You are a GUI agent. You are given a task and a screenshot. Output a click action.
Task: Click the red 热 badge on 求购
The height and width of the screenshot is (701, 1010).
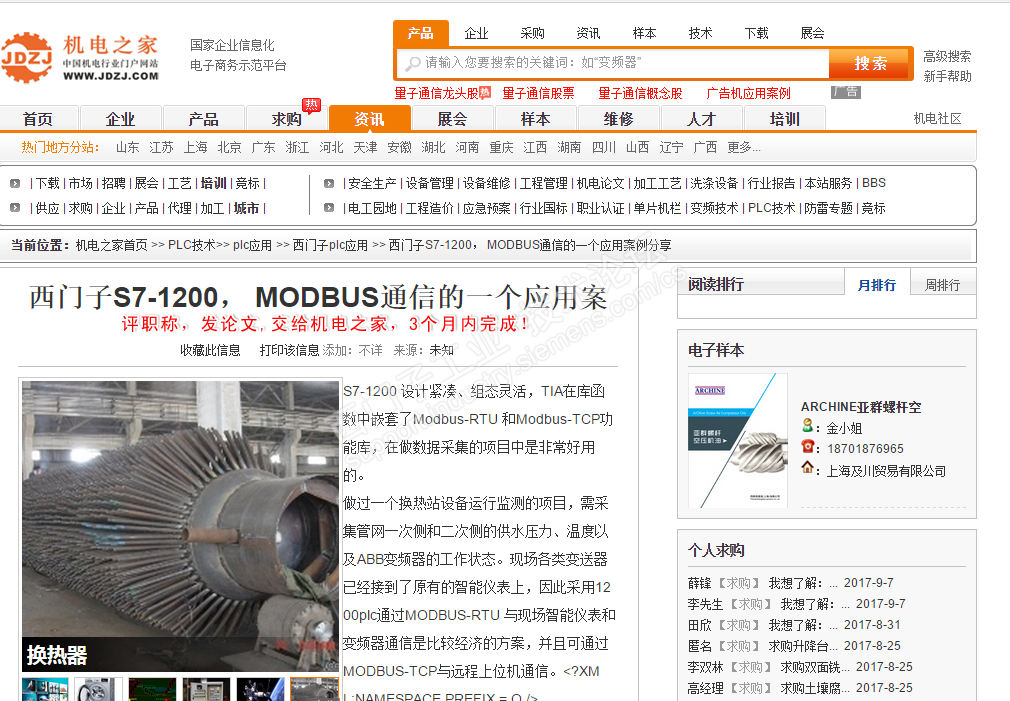(312, 105)
